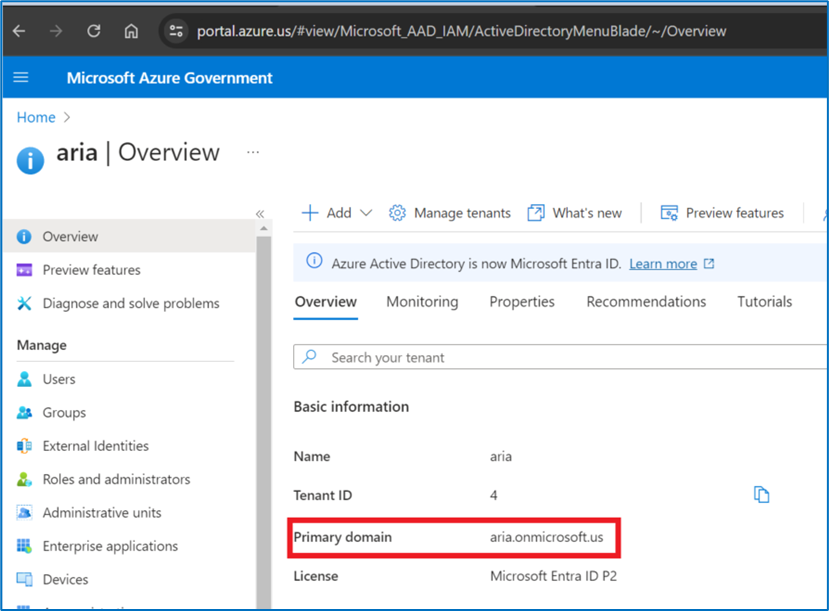Copy the Tenant ID with copy icon
Viewport: 829px width, 611px height.
(761, 495)
